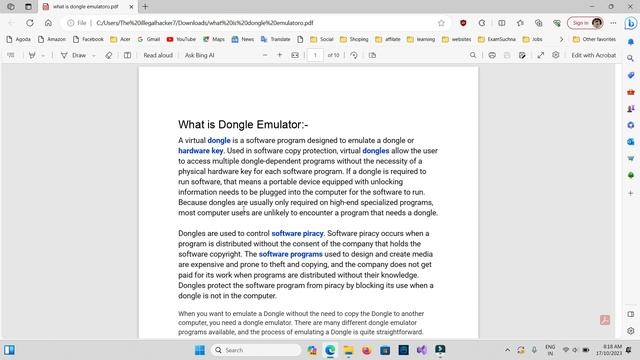This screenshot has height=360, width=640.
Task: Open workspaces button in title bar
Action: [11, 7]
